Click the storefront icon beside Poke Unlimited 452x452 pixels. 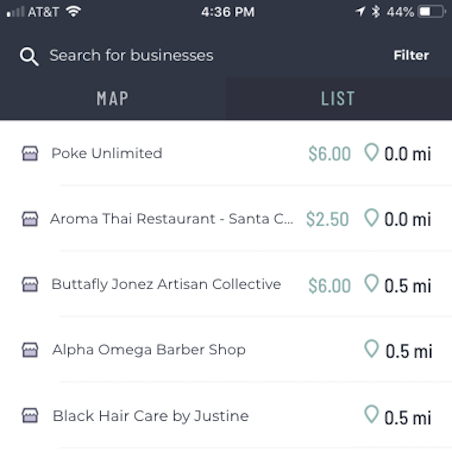(x=30, y=154)
